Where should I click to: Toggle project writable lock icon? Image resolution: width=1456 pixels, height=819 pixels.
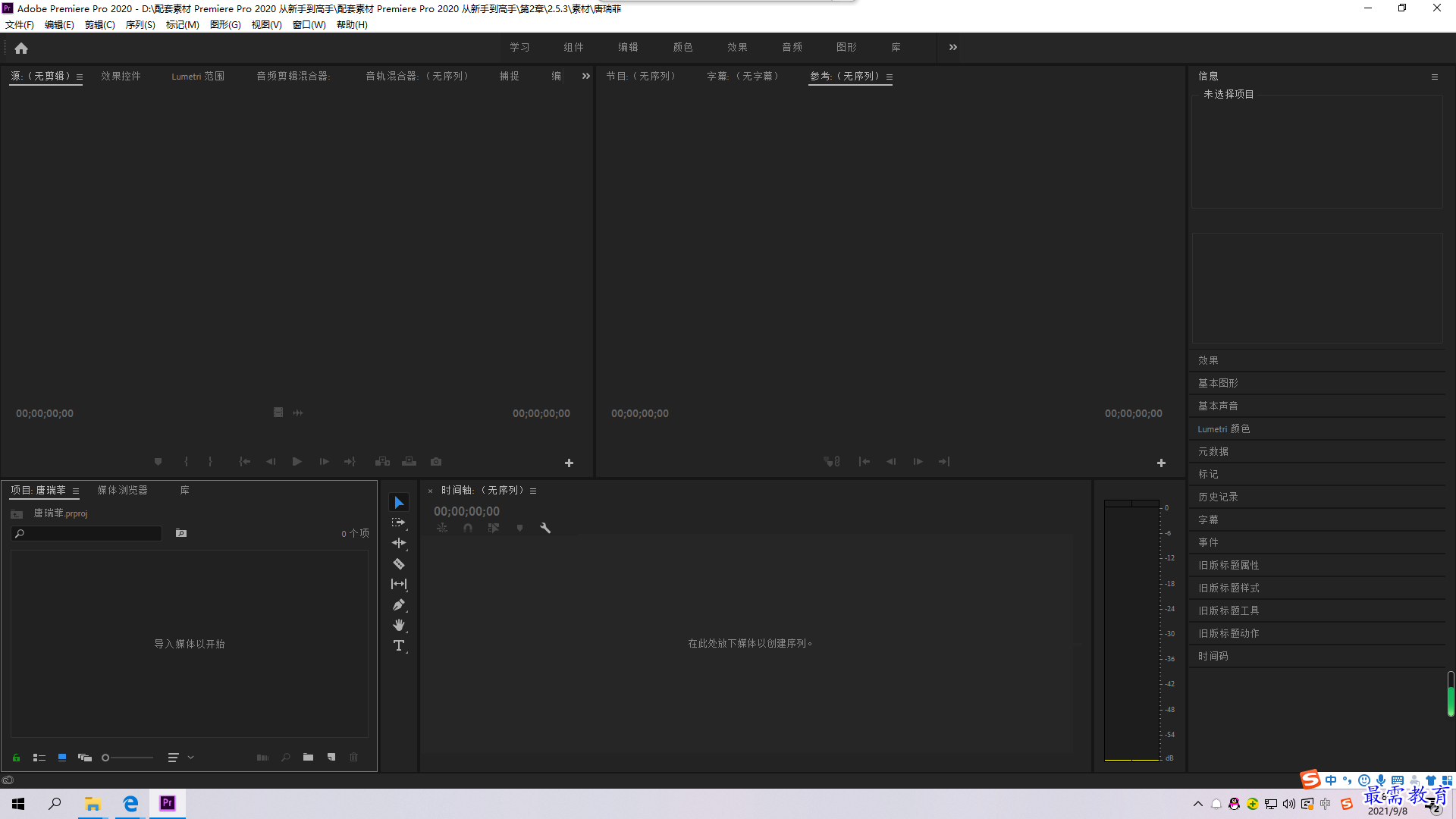(16, 758)
